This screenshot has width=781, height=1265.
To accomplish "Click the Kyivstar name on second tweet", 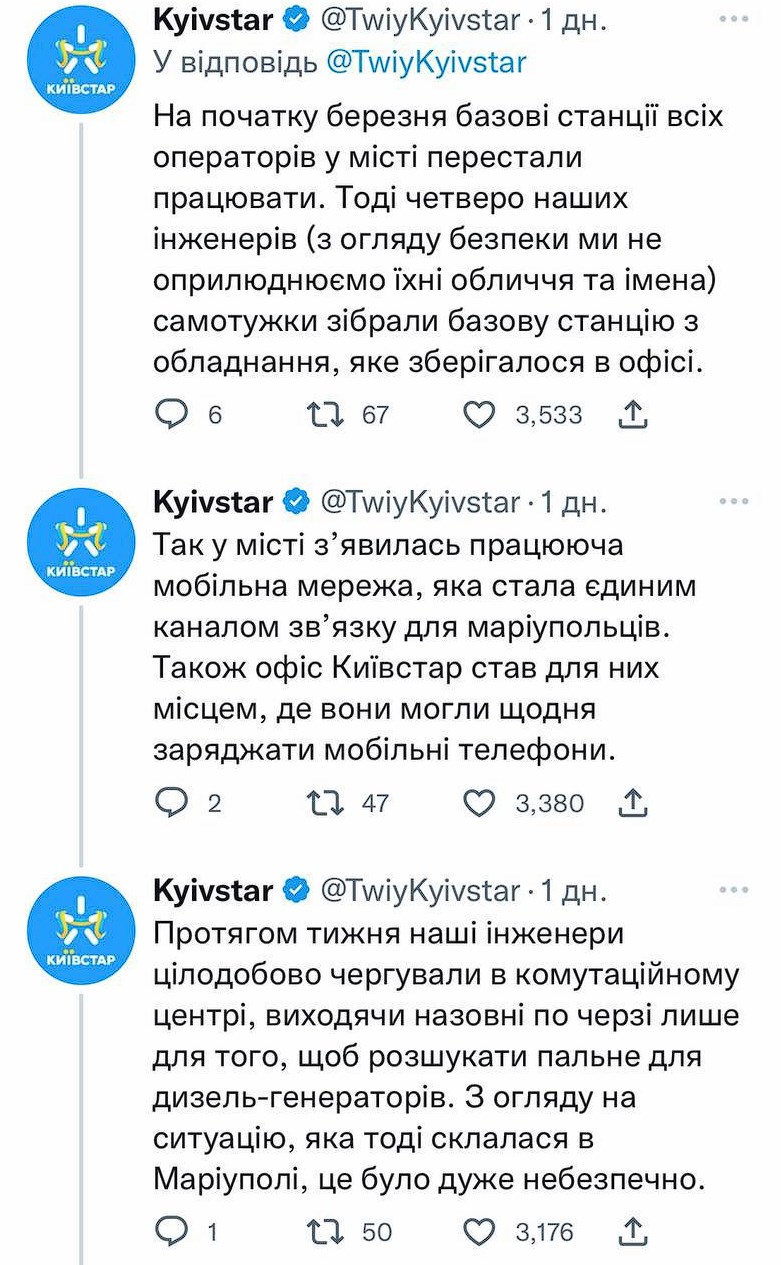I will pyautogui.click(x=213, y=500).
